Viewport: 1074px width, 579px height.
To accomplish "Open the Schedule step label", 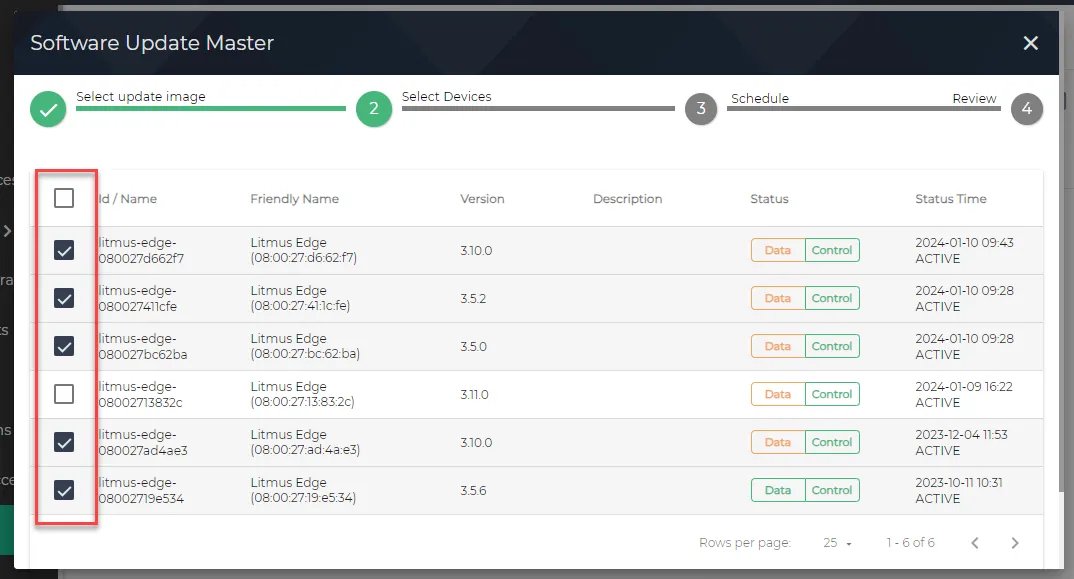I will coord(760,99).
